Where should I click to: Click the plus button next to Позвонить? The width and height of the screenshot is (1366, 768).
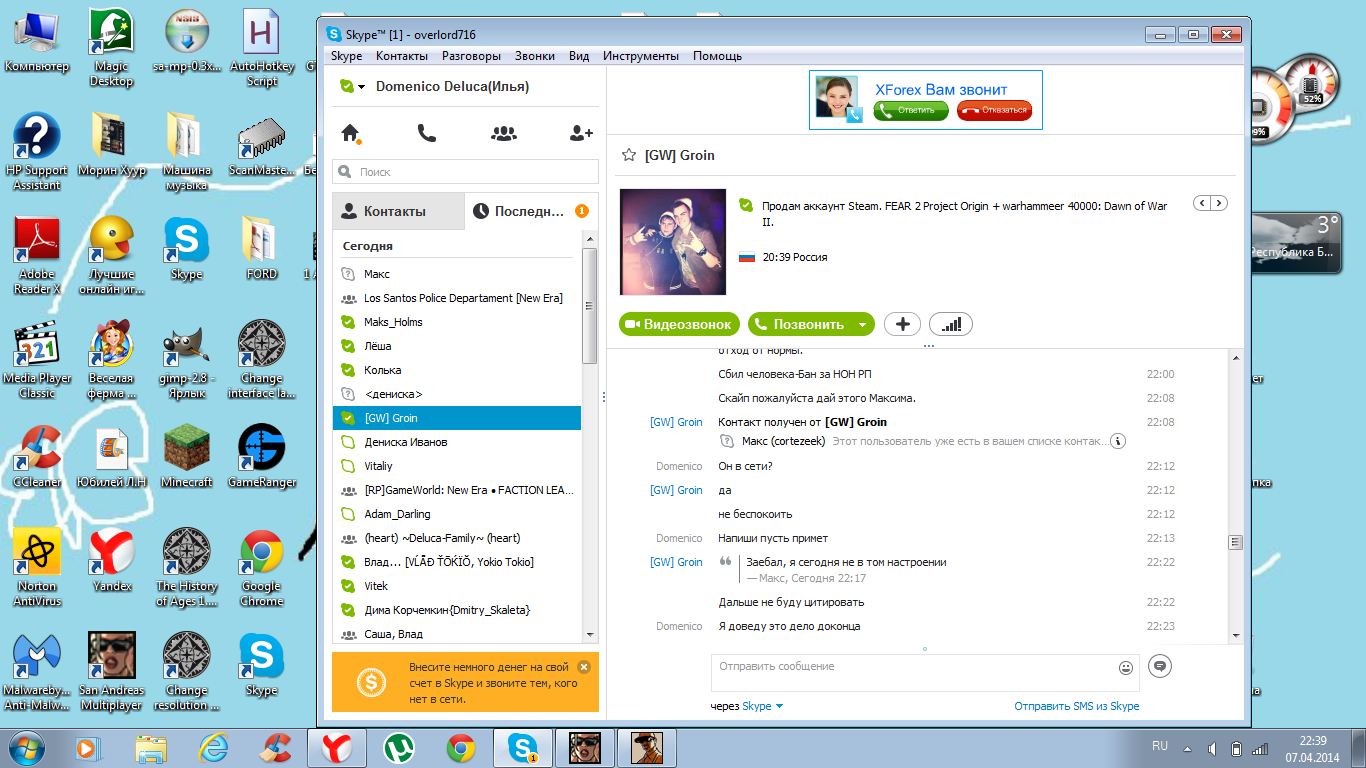[x=903, y=324]
